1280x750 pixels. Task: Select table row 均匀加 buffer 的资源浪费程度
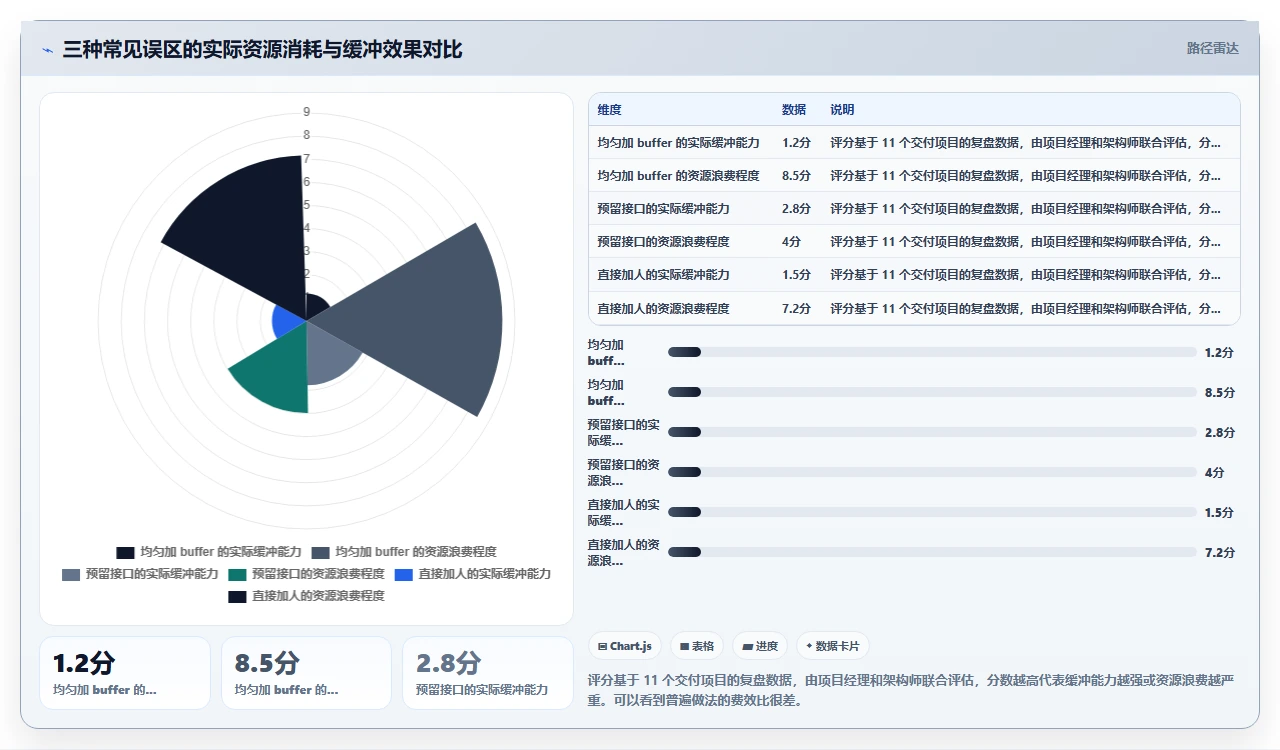pyautogui.click(x=914, y=175)
